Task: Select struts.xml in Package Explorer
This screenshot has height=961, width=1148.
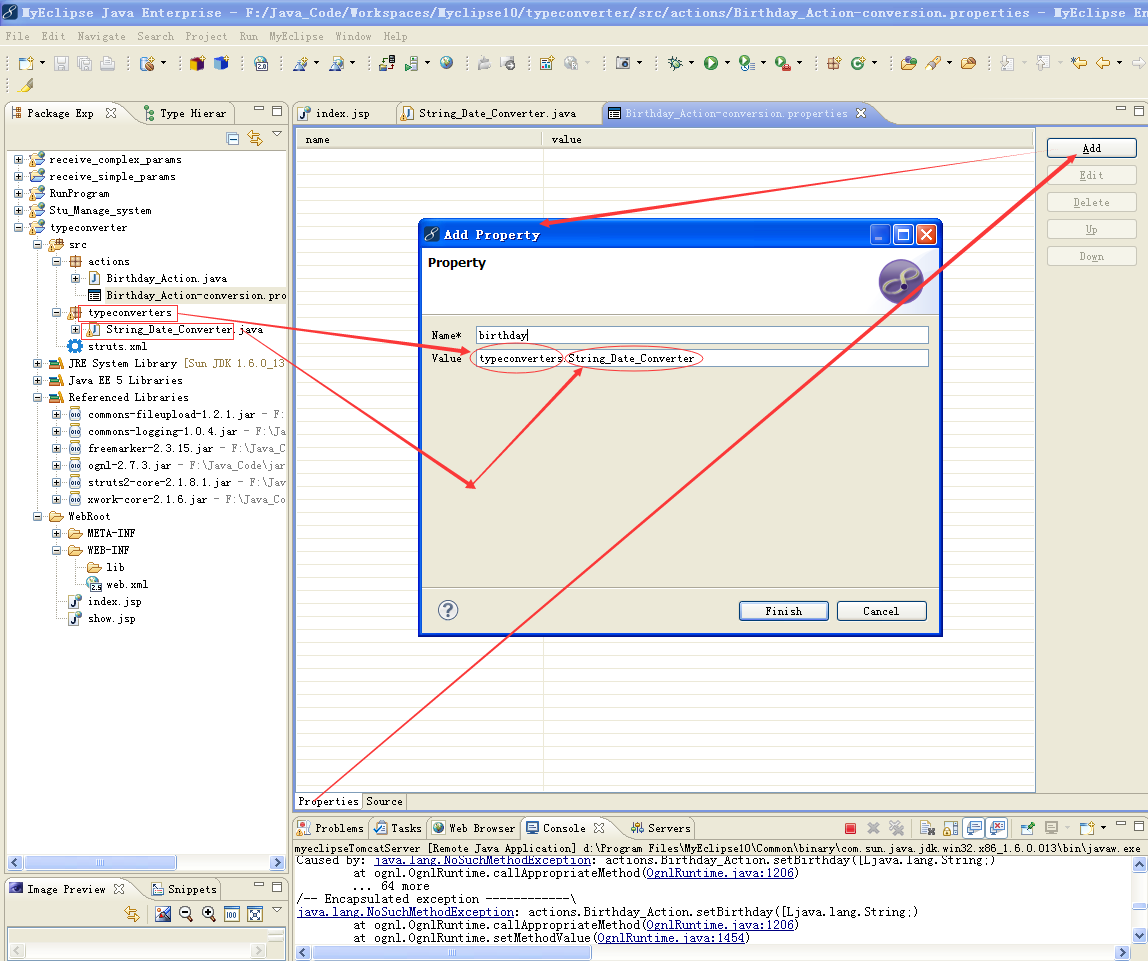Action: click(x=117, y=347)
